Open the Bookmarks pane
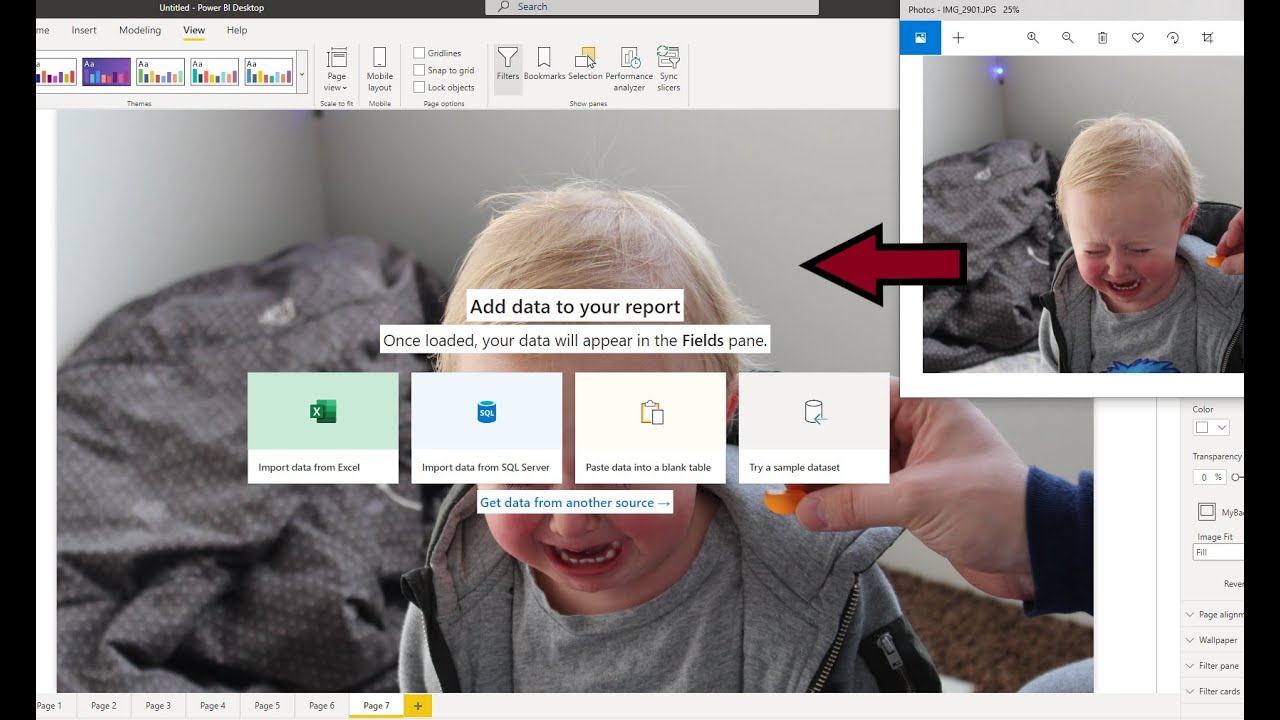Viewport: 1280px width, 720px height. pos(544,64)
